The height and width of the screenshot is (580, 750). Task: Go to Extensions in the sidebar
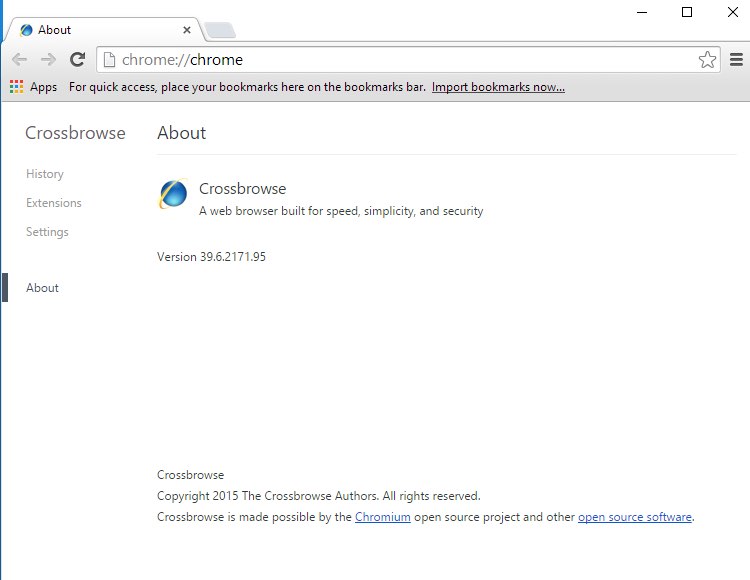tap(54, 203)
